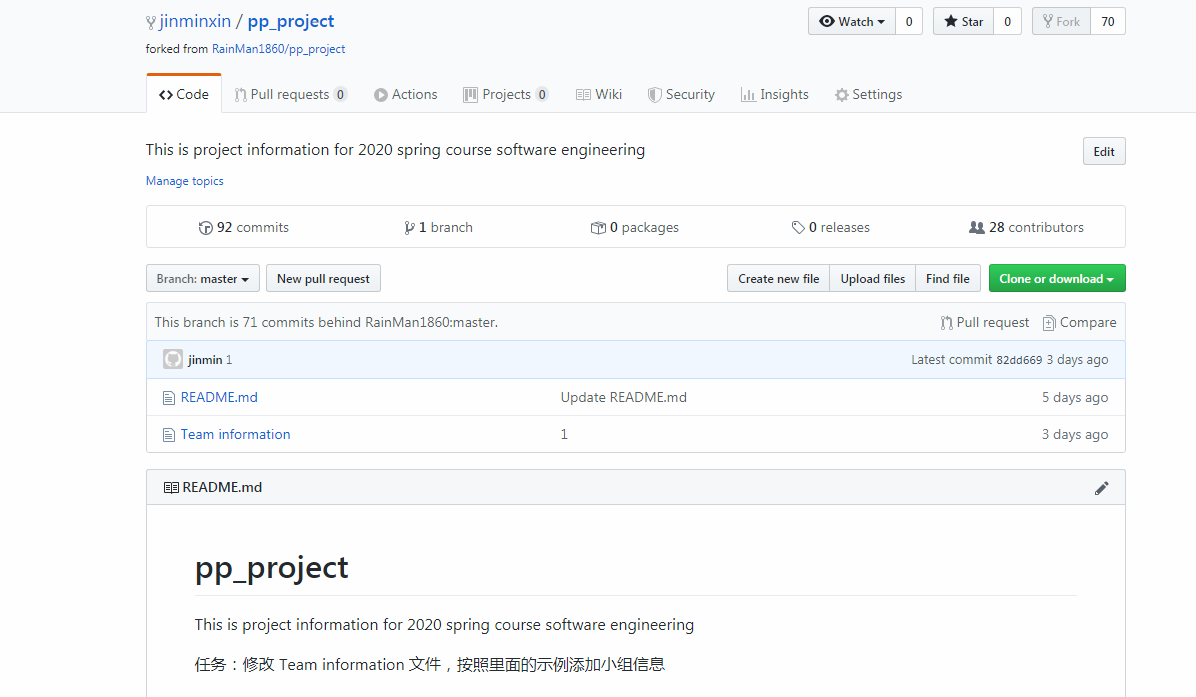
Task: Click the Compare link
Action: pos(1079,323)
